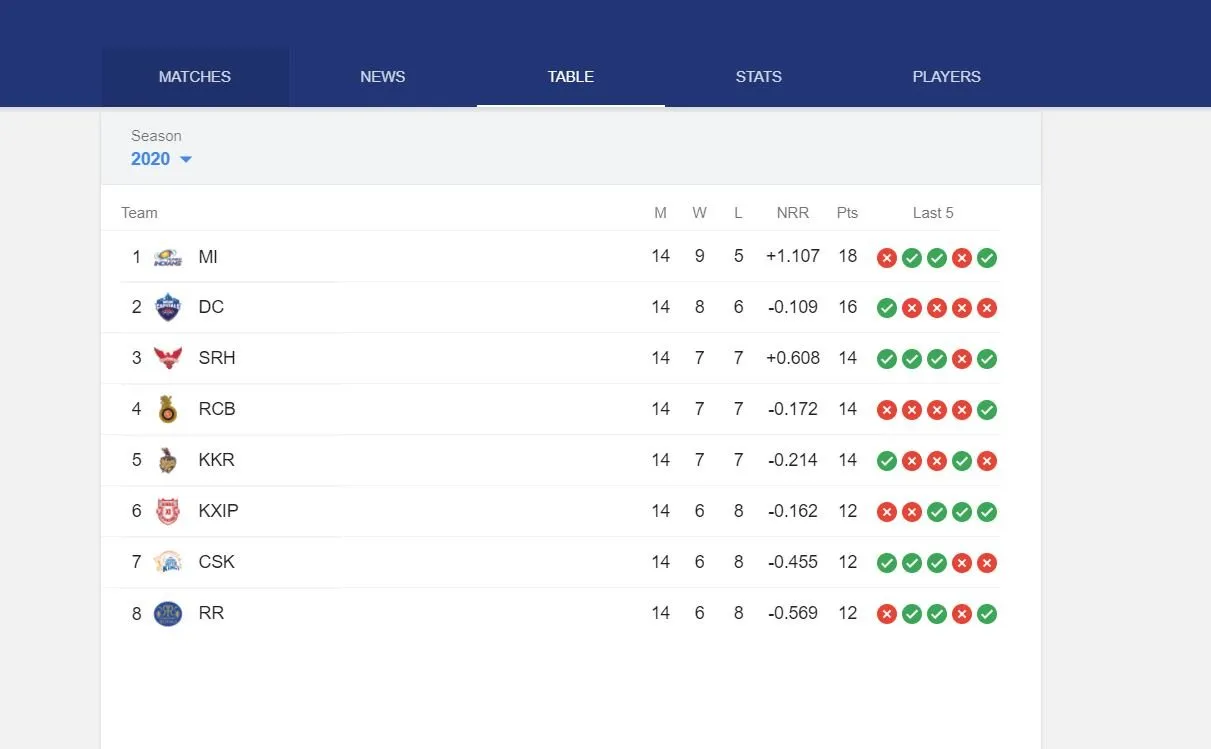Click SRH's NRR value +0.608
The image size is (1211, 749).
click(x=793, y=358)
